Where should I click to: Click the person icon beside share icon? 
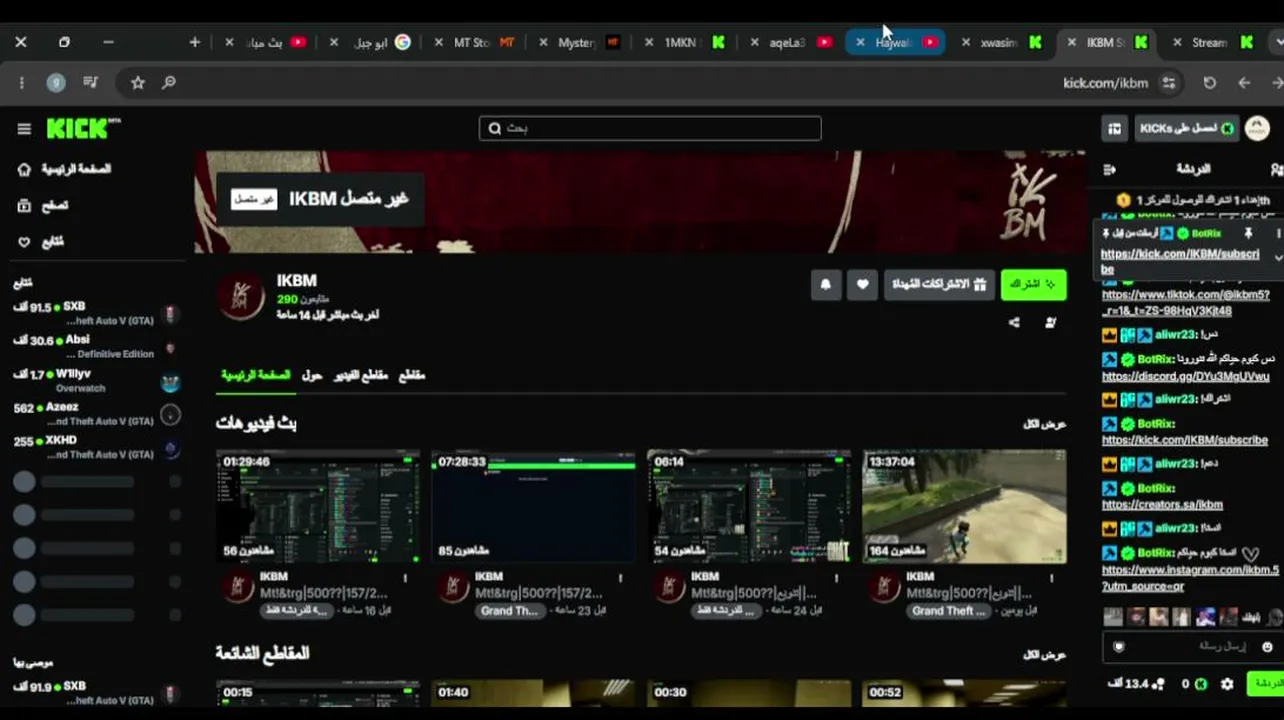pos(1050,322)
